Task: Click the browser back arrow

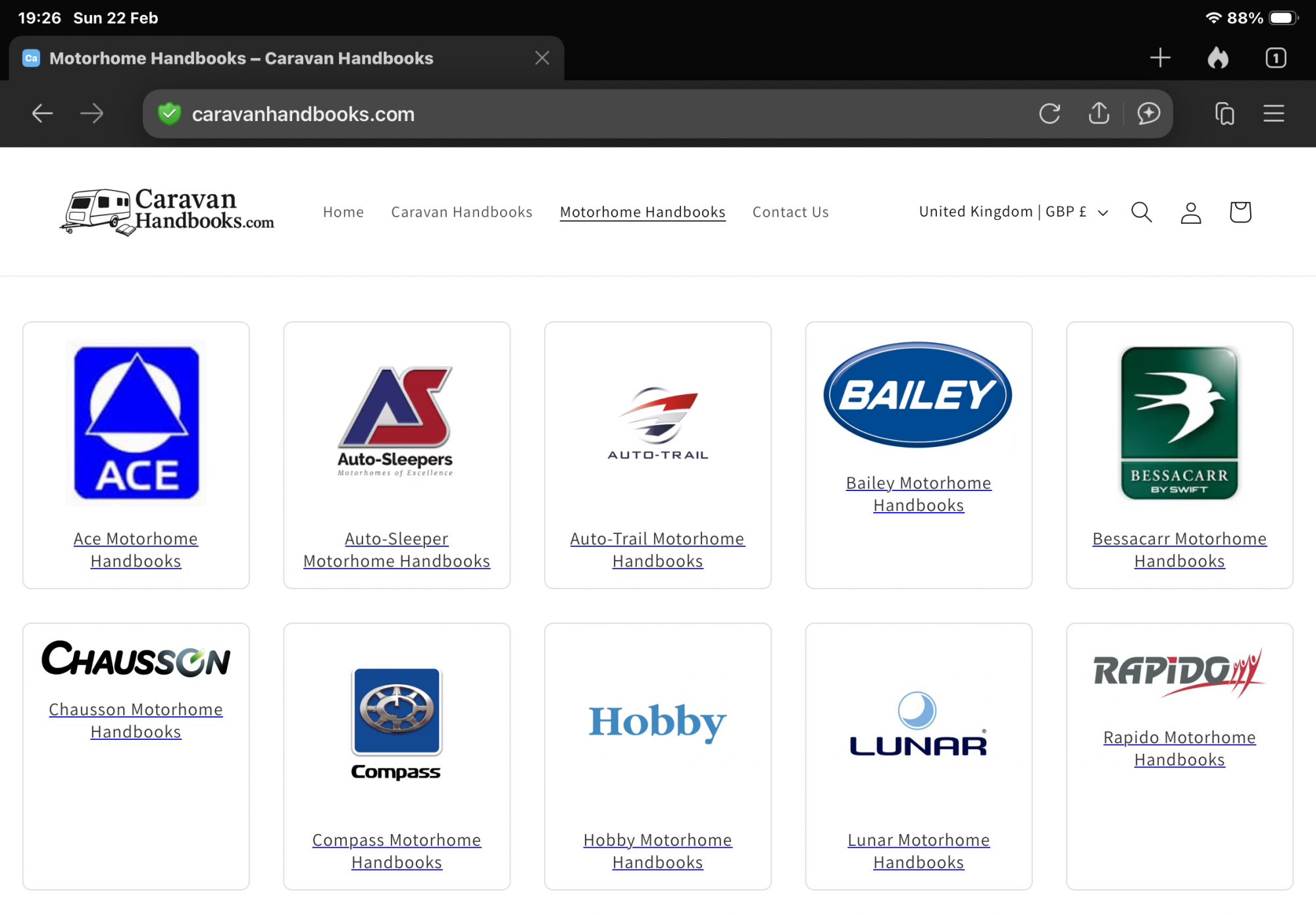Action: click(42, 113)
